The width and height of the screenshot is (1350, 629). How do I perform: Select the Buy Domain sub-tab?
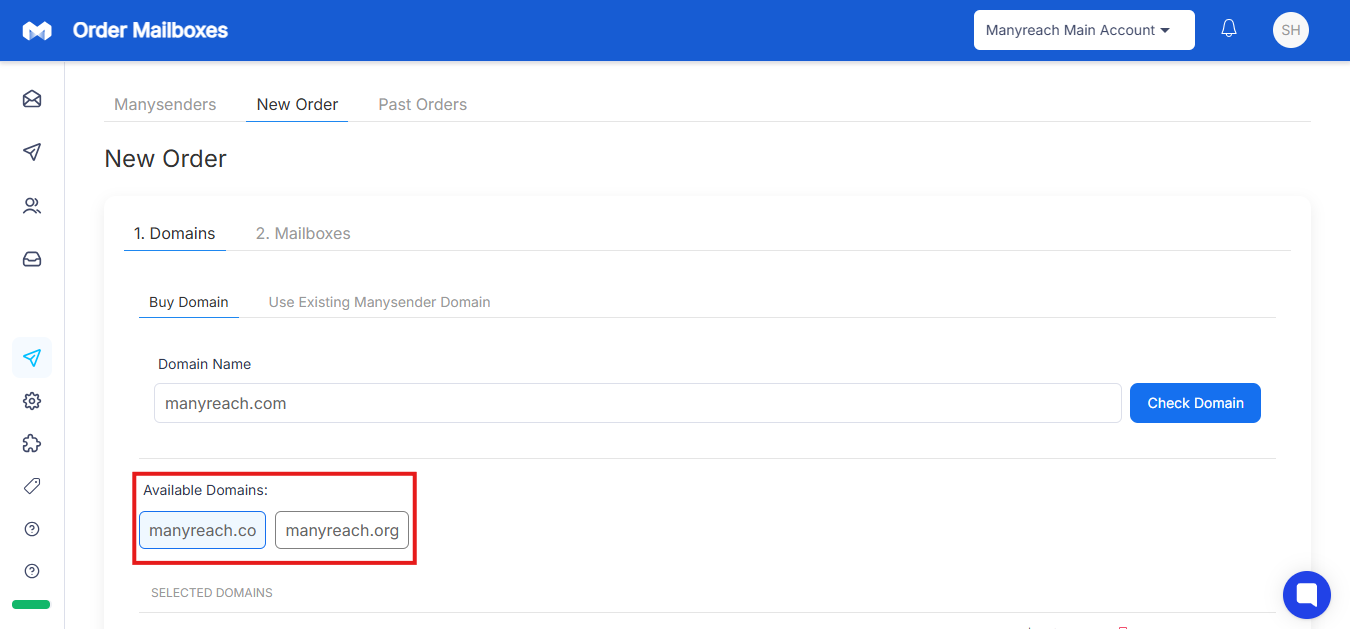point(189,302)
